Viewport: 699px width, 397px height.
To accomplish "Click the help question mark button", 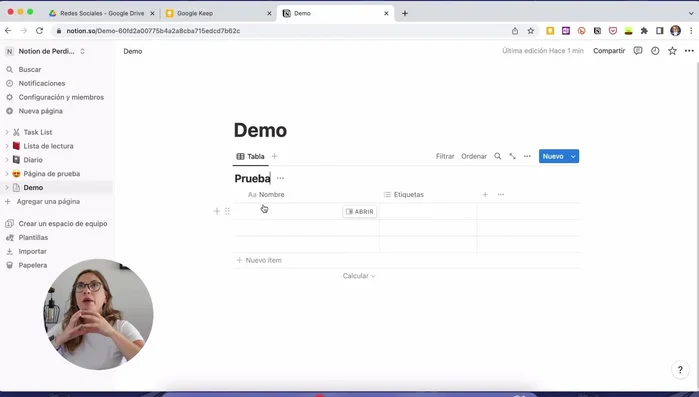I will pos(680,370).
